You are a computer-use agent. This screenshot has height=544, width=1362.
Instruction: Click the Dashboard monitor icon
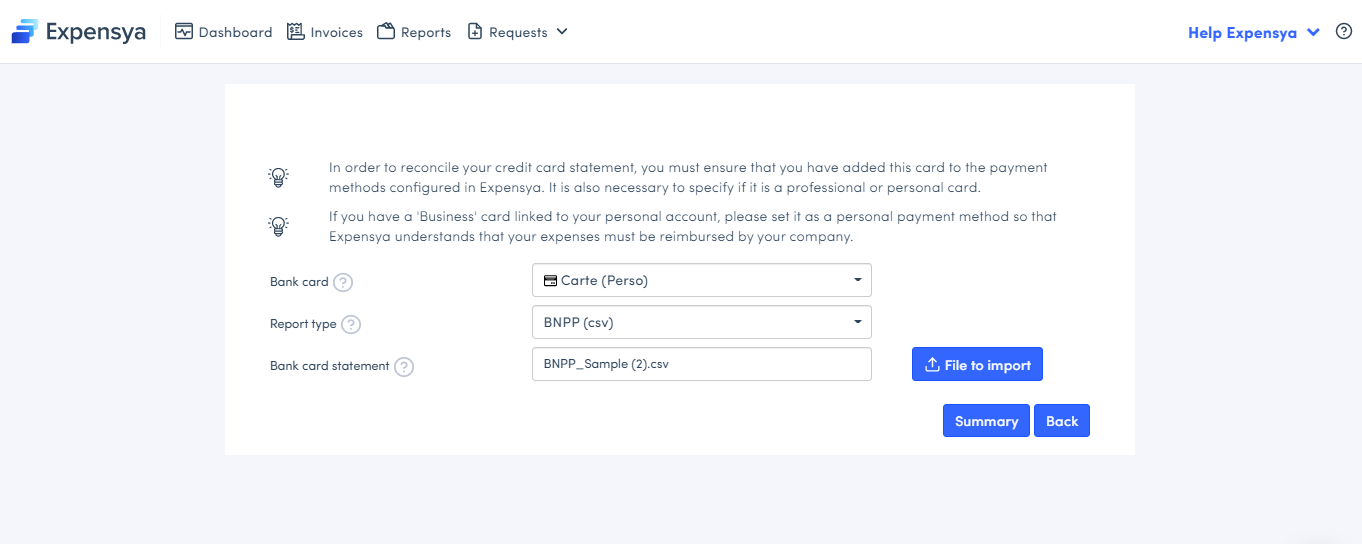coord(183,32)
